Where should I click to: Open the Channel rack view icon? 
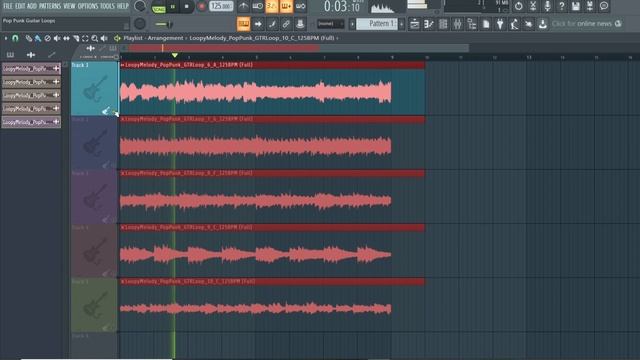[x=443, y=24]
